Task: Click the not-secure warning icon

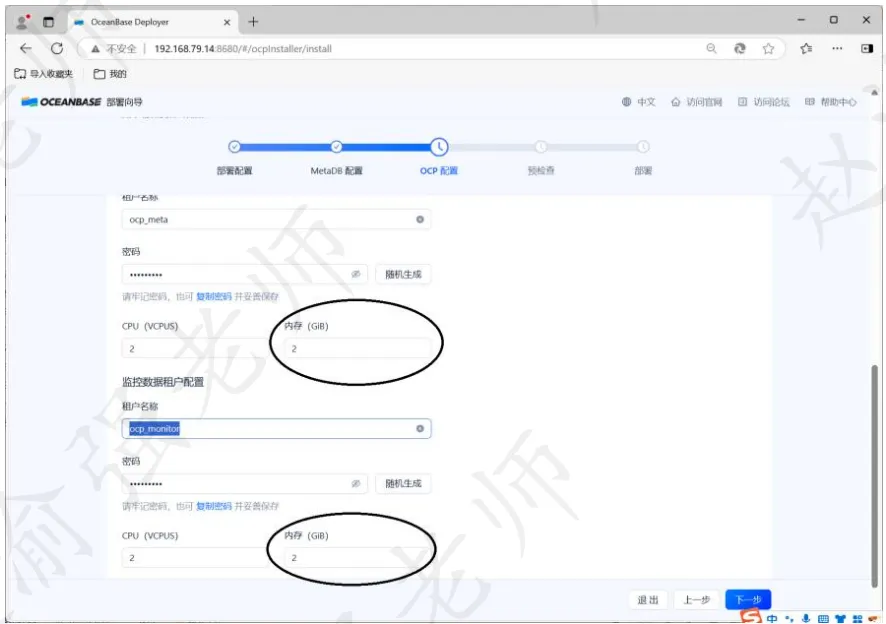Action: 95,49
